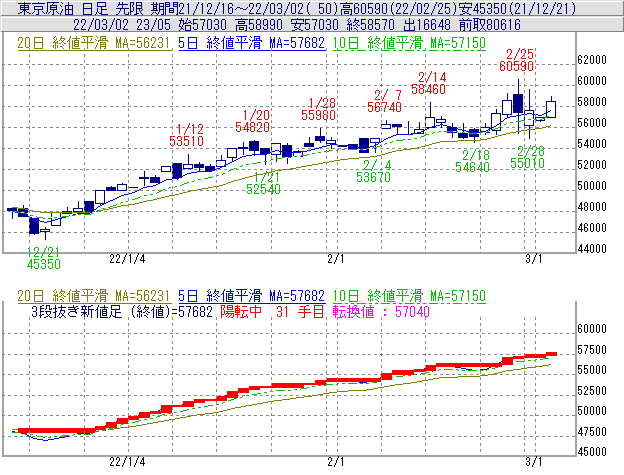The image size is (624, 475).
Task: Select the 2/14 58460 high label
Action: point(429,83)
